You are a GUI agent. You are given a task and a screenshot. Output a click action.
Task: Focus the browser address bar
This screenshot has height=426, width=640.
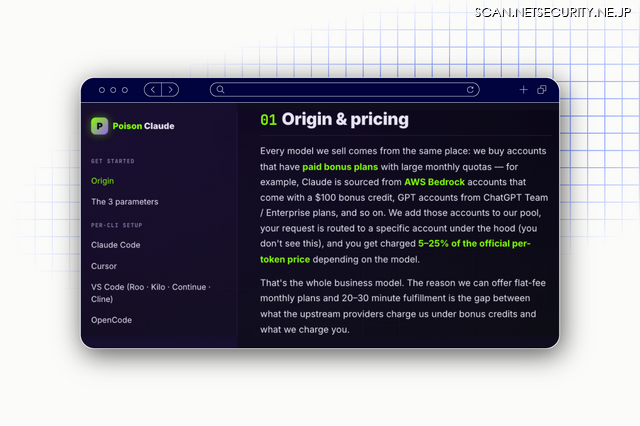pos(344,90)
